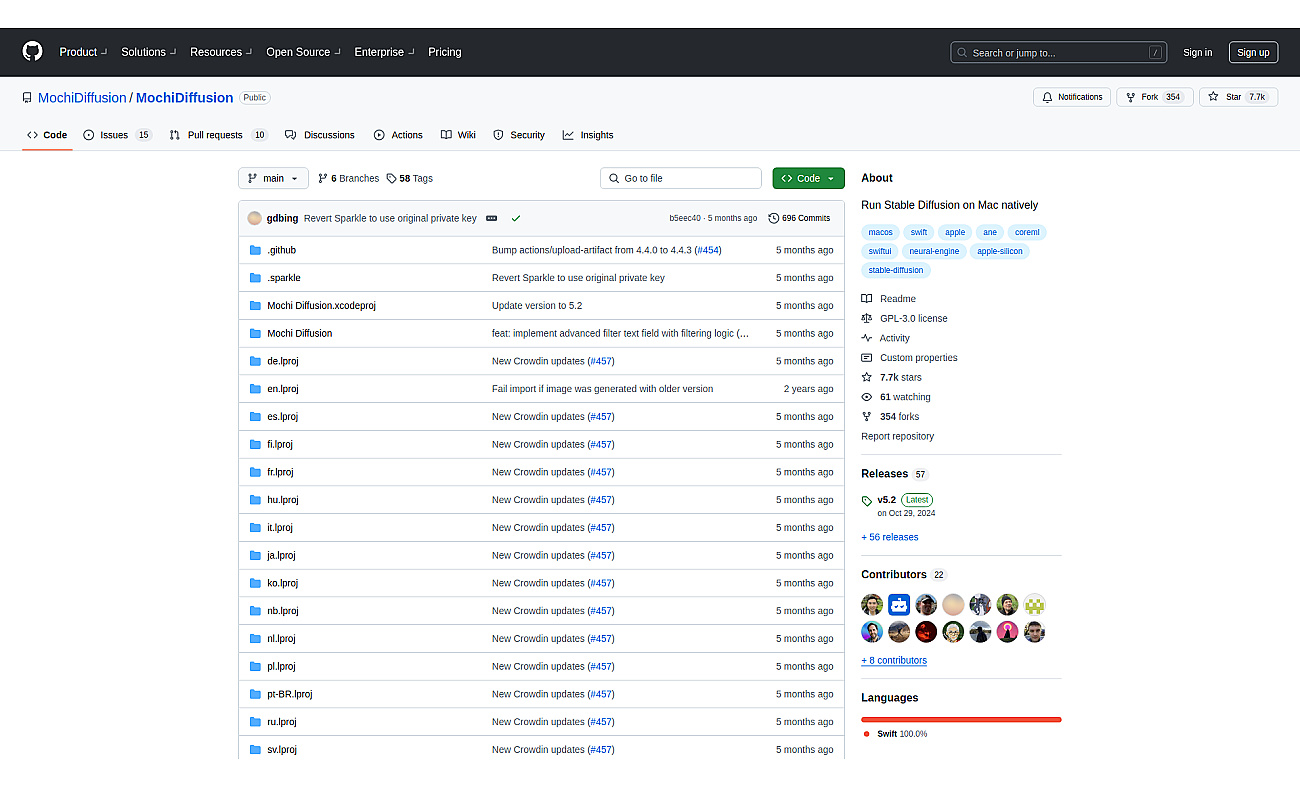Open the Sign up page
This screenshot has width=1300, height=788.
(1253, 53)
